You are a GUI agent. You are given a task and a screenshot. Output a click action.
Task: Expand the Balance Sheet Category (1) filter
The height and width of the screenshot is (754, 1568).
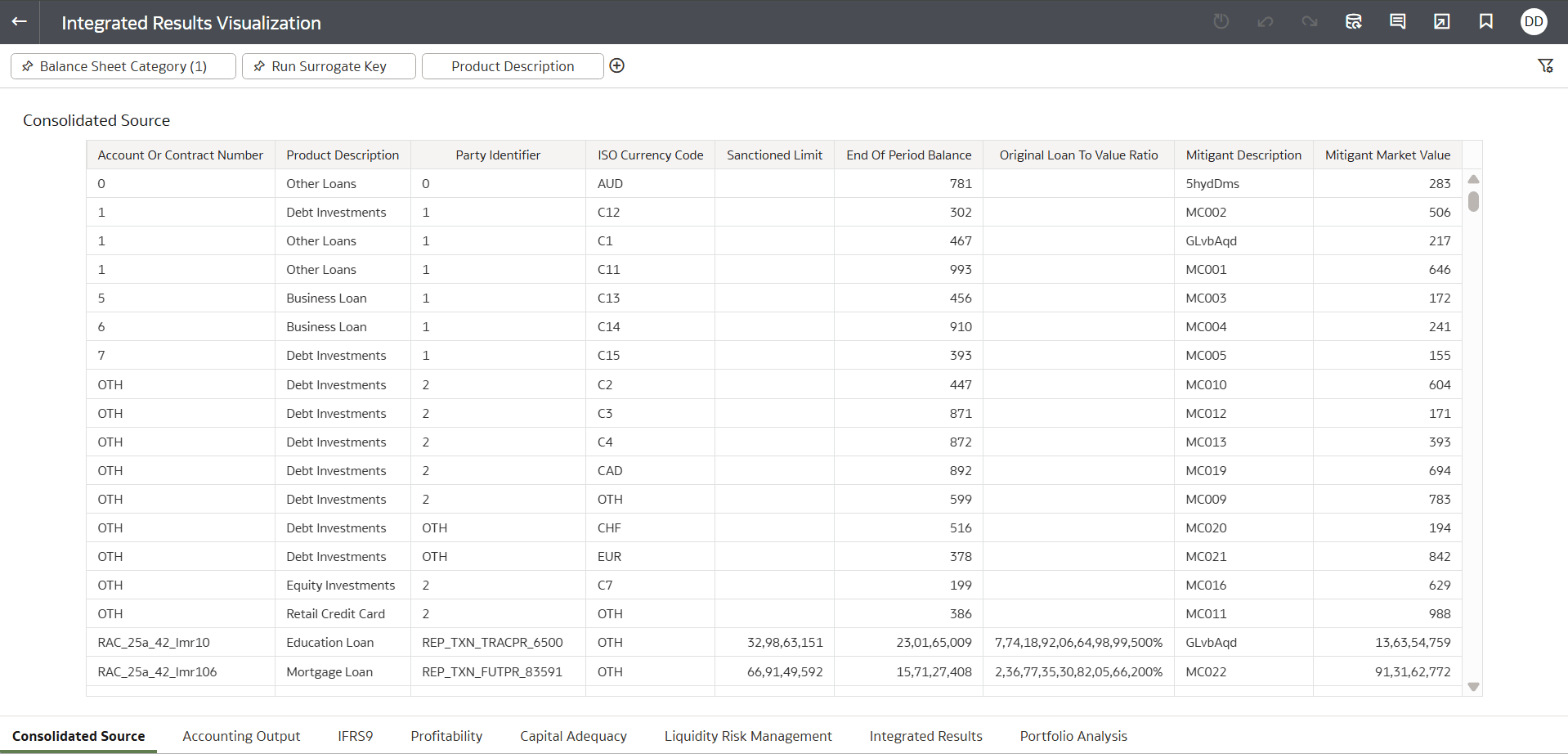123,66
